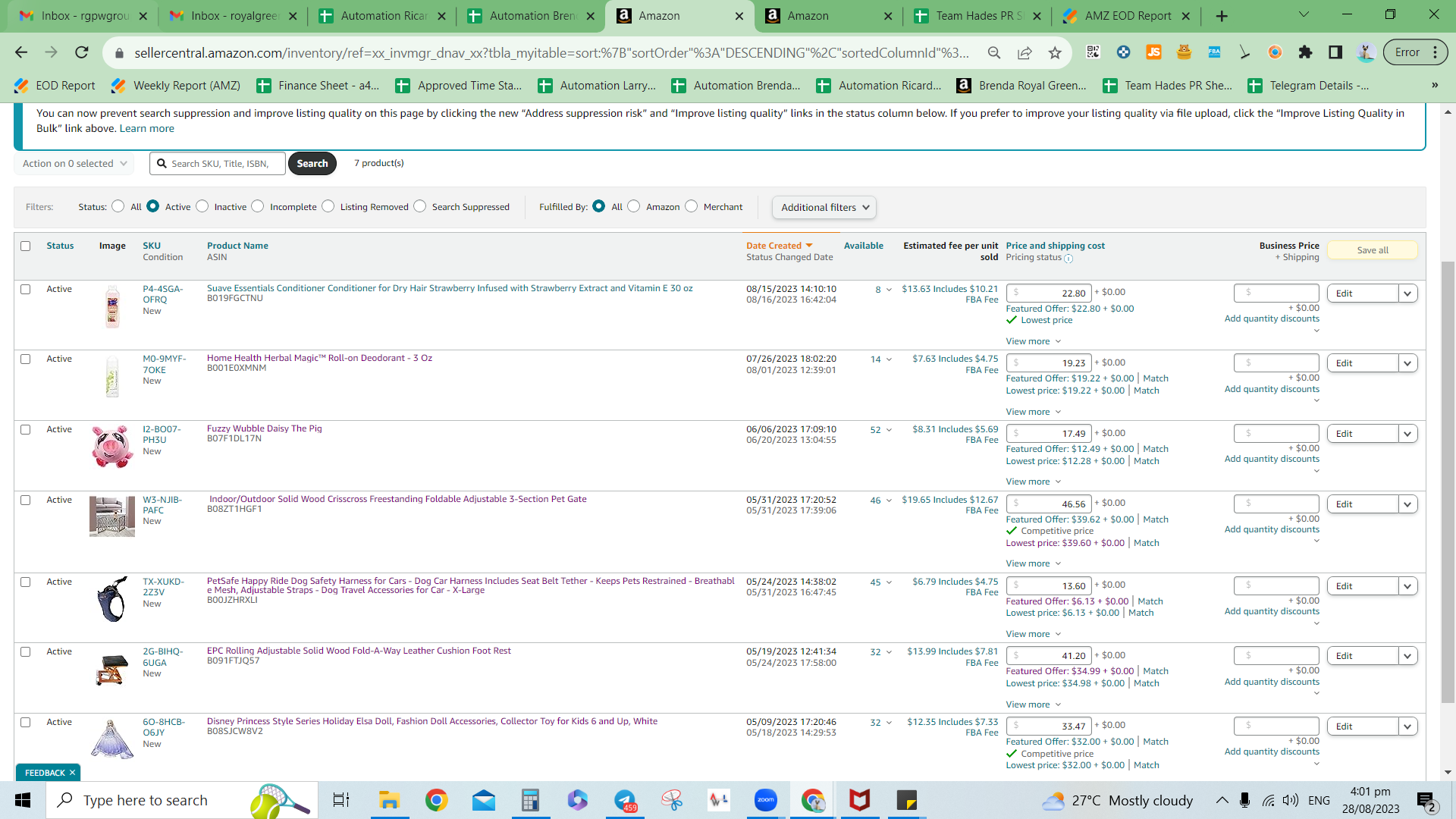Click the page vertical scrollbar thumb
1456x819 pixels.
coord(1448,482)
